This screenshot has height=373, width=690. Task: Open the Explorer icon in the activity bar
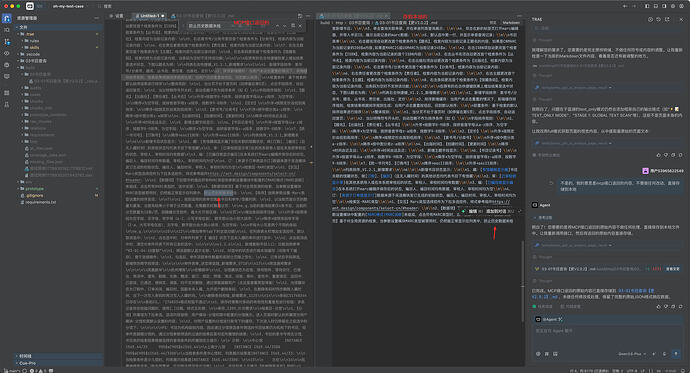click(7, 18)
